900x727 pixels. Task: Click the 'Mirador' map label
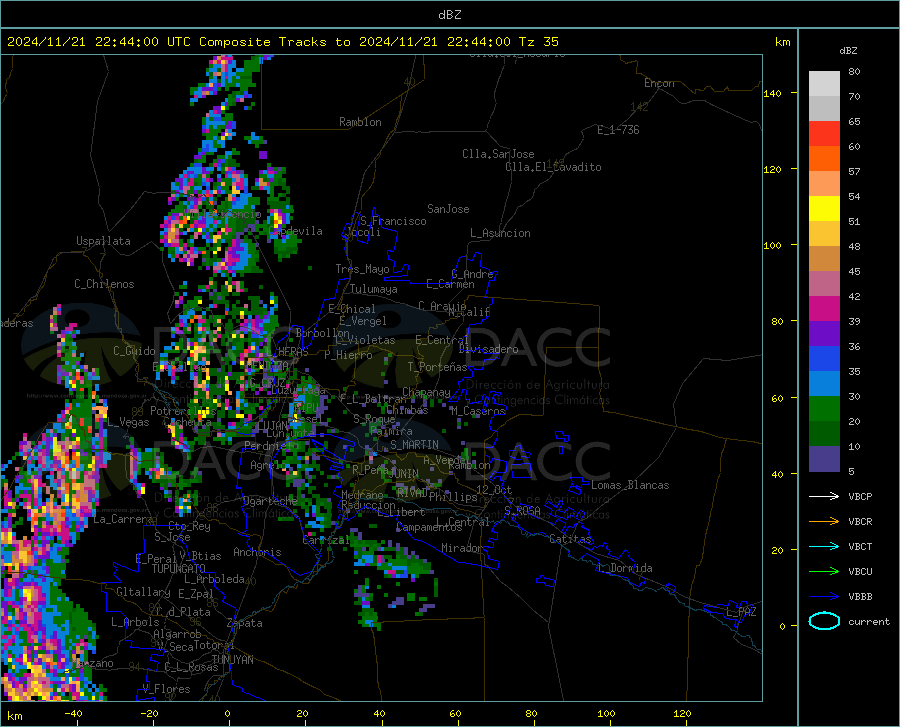(462, 548)
